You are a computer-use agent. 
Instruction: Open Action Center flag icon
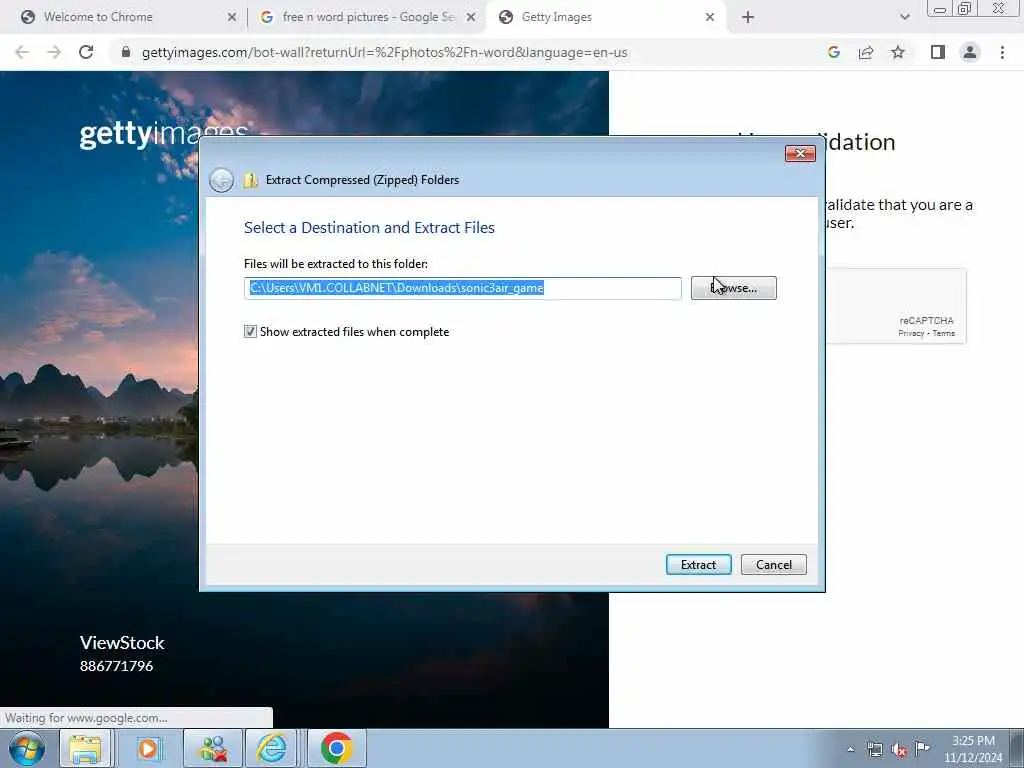click(x=922, y=748)
